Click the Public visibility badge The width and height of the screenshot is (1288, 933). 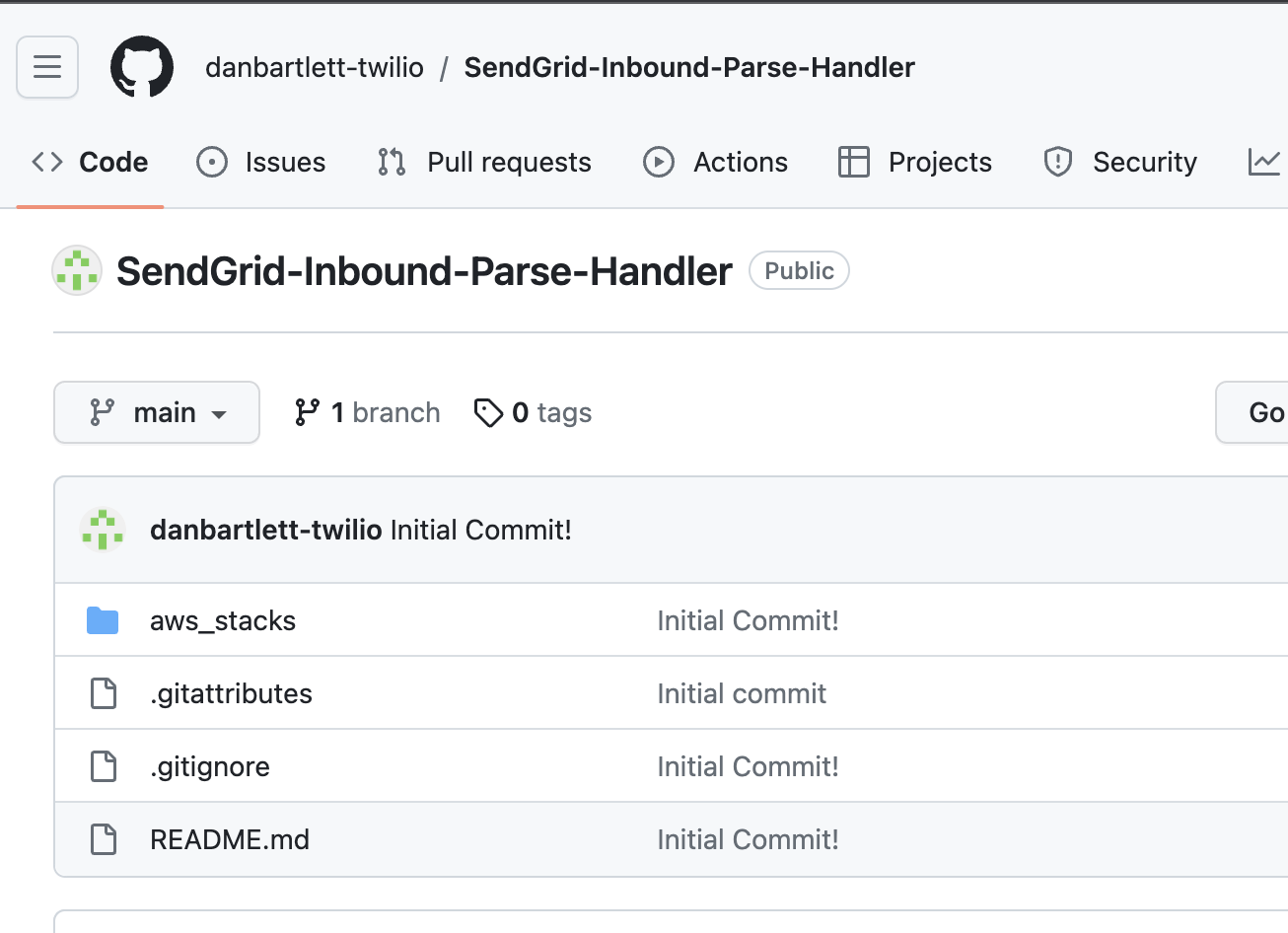pyautogui.click(x=799, y=270)
